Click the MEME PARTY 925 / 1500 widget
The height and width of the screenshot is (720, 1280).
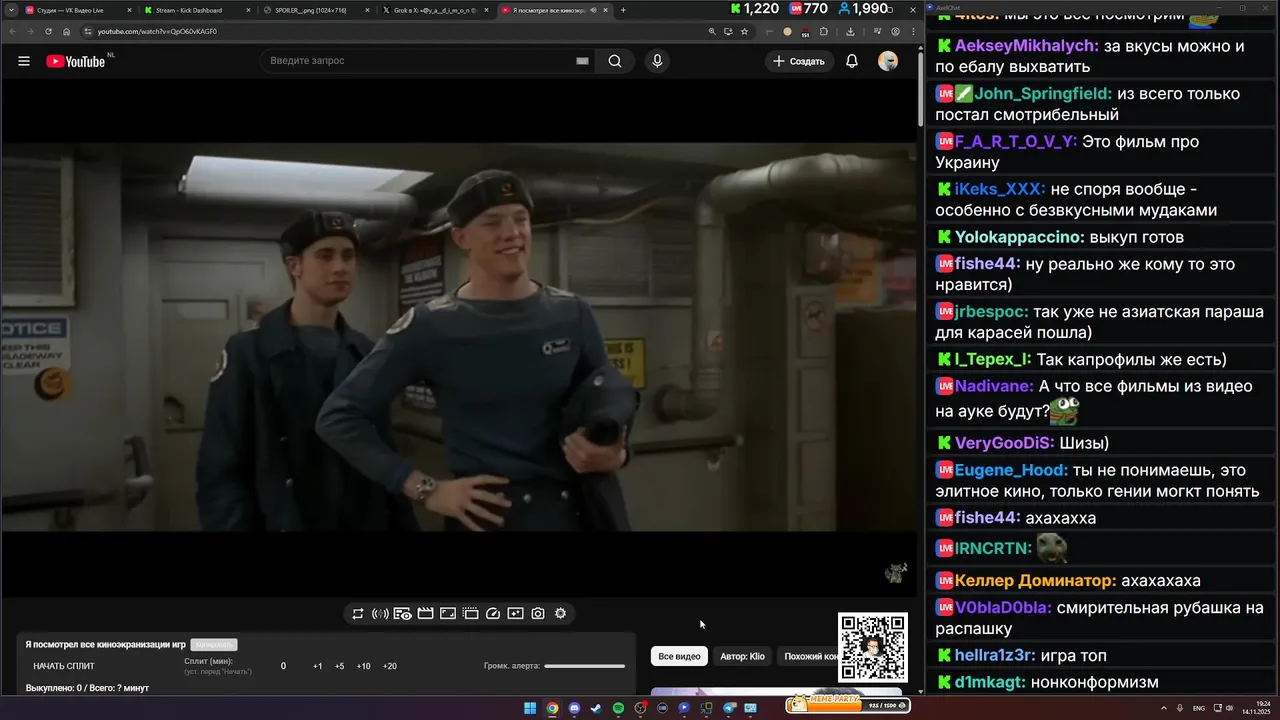pos(848,703)
